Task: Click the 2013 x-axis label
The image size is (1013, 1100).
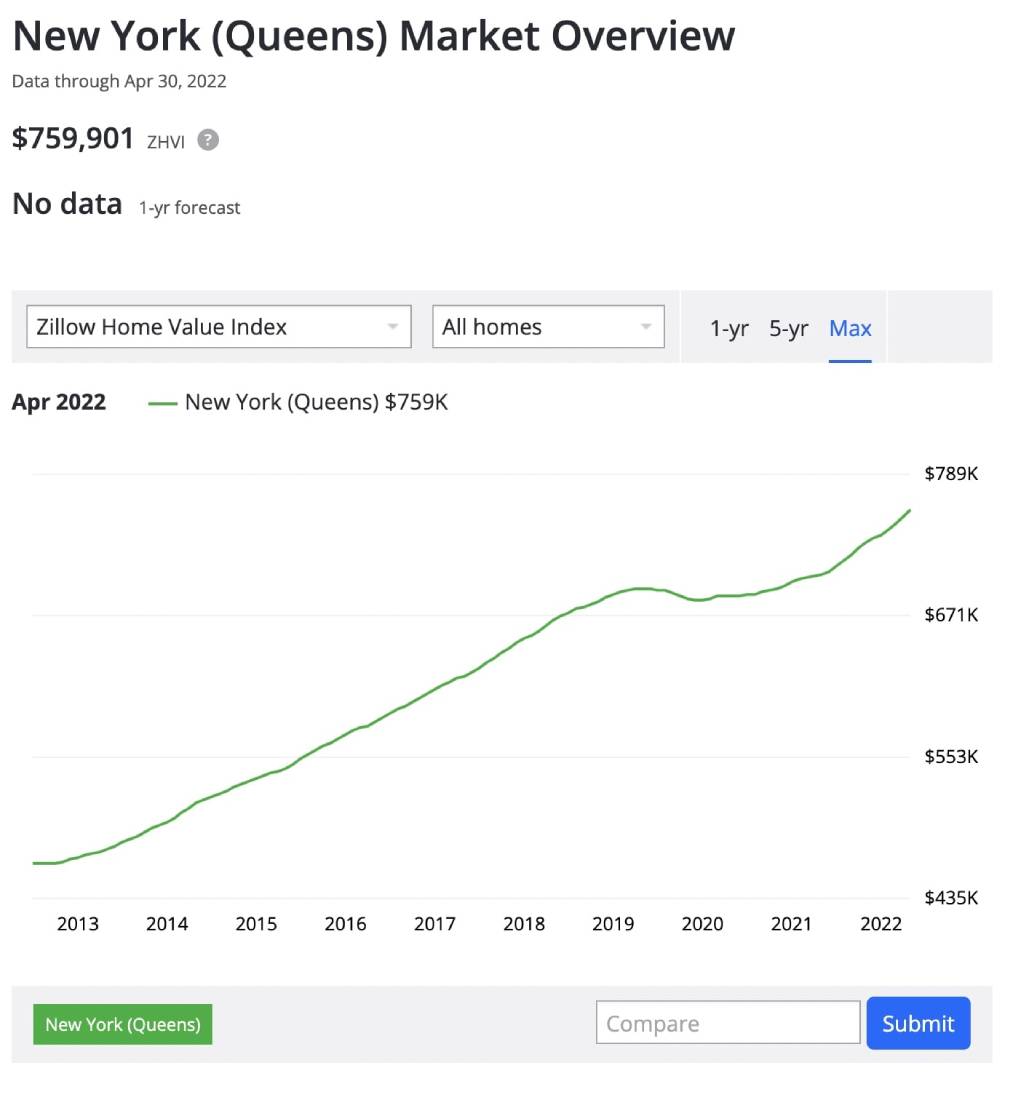Action: click(x=78, y=924)
